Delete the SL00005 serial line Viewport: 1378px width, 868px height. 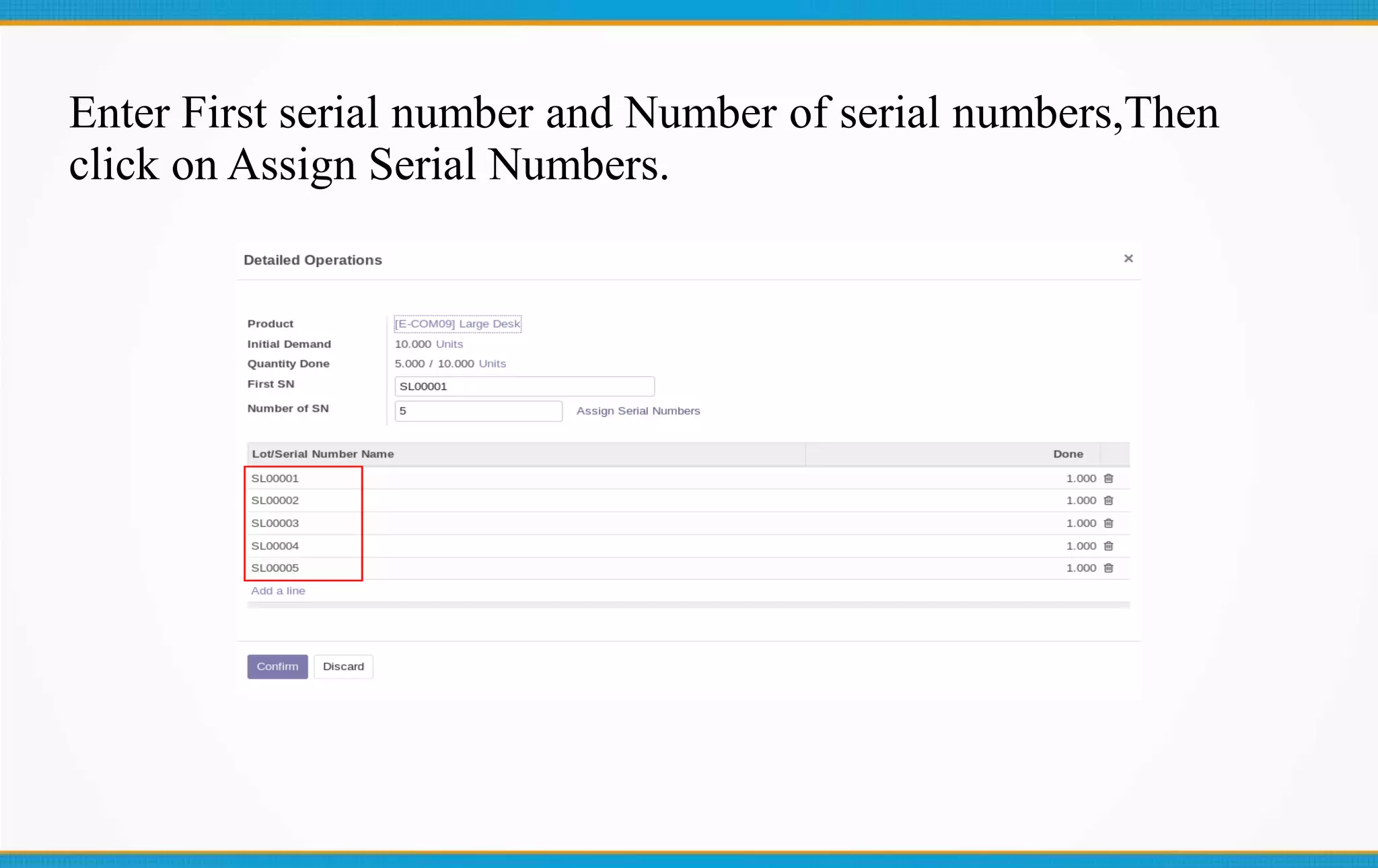pos(1108,568)
